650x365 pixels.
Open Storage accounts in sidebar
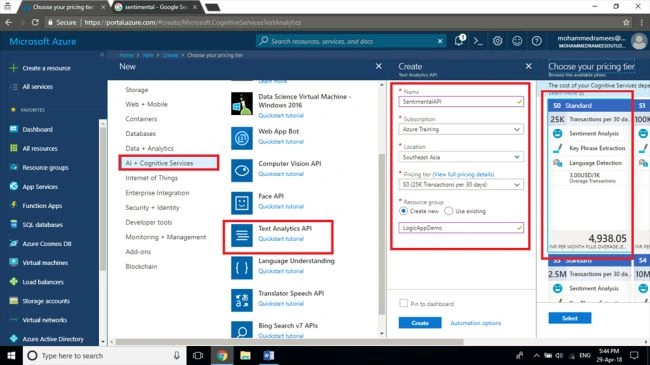pos(46,301)
